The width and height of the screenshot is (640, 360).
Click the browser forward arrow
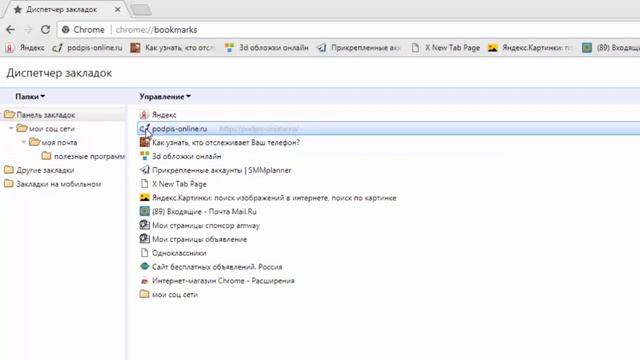(28, 29)
